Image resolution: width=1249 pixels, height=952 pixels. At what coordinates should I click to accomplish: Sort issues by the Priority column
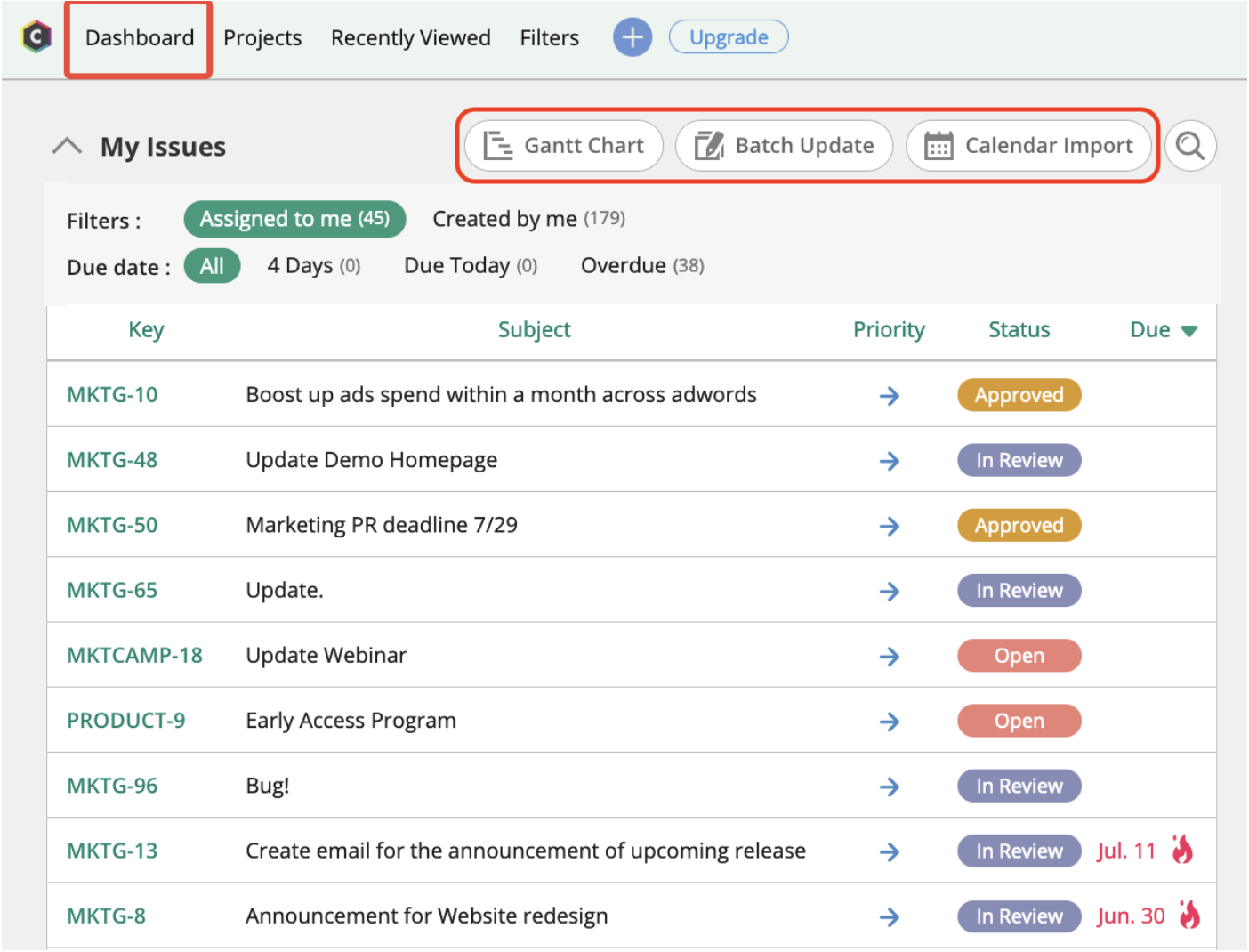click(x=889, y=329)
